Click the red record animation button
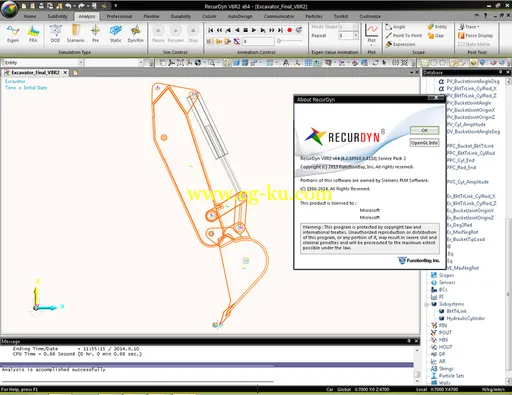Image resolution: width=512 pixels, height=395 pixels. 289,30
